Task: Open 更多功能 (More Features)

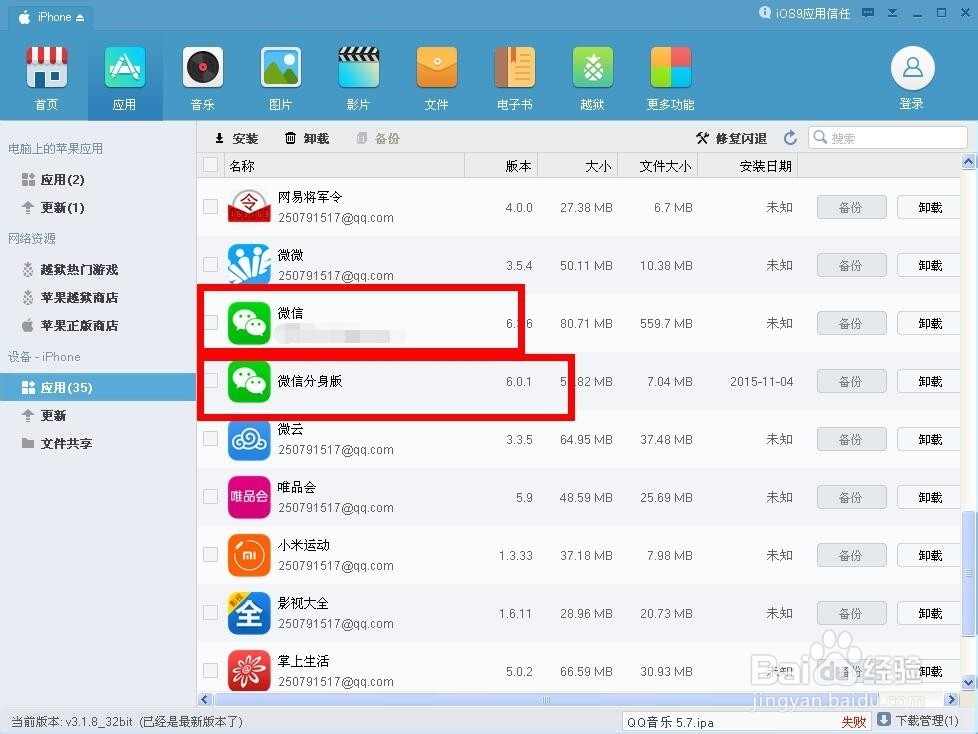Action: pyautogui.click(x=670, y=77)
